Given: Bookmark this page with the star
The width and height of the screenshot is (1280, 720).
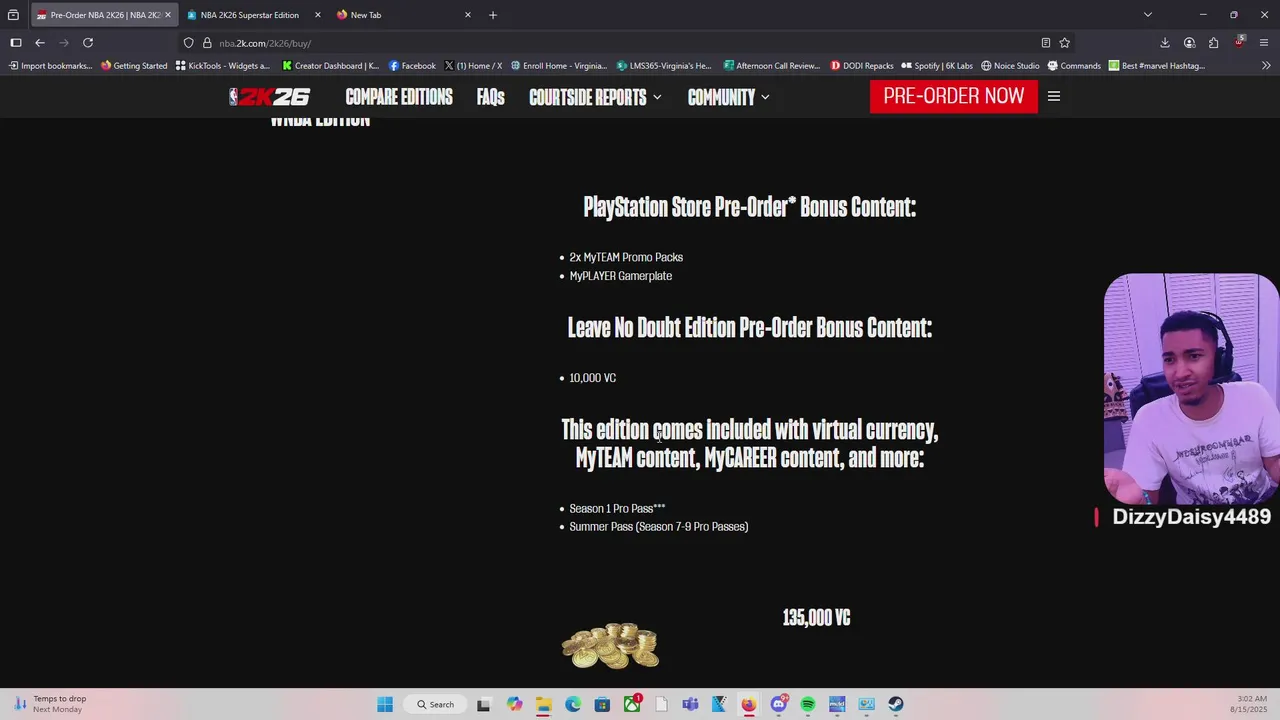Looking at the screenshot, I should point(1064,43).
